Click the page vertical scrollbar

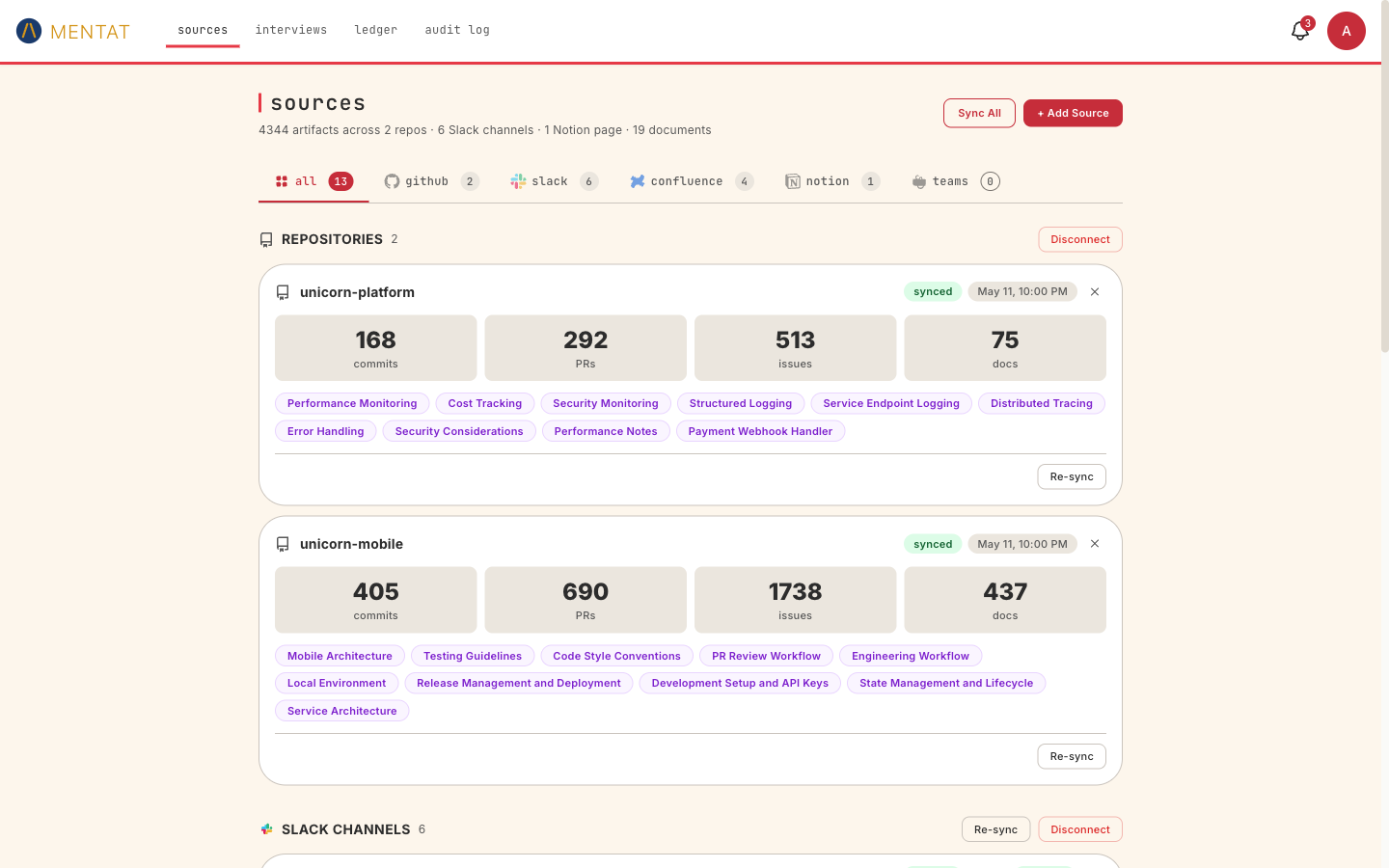point(1385,178)
